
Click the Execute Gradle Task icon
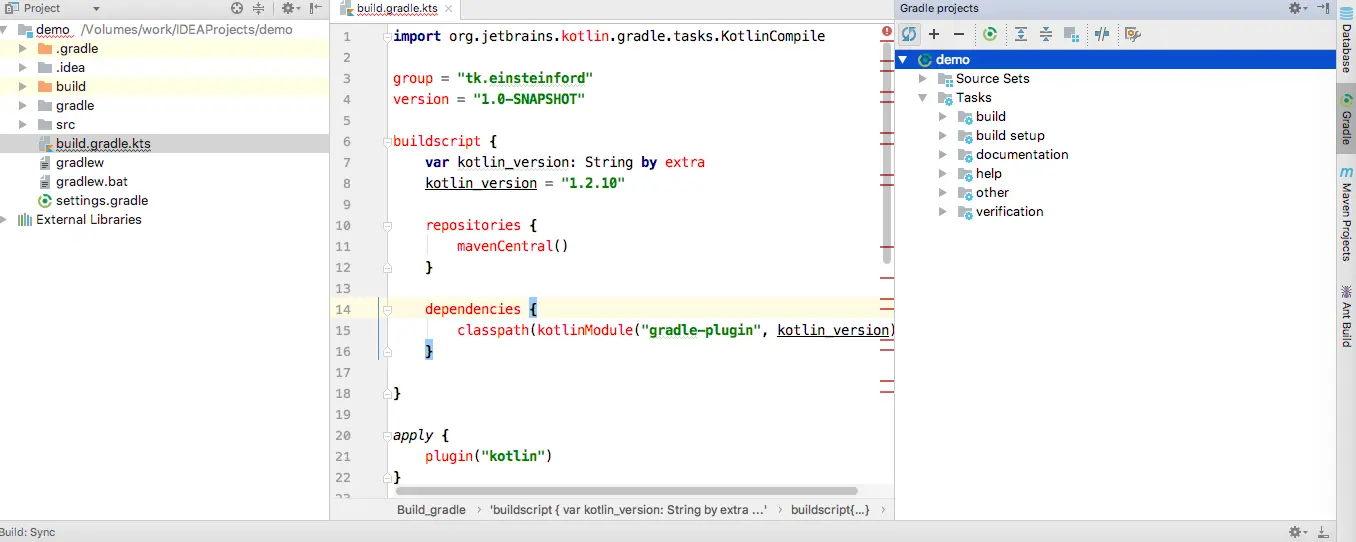(x=990, y=34)
